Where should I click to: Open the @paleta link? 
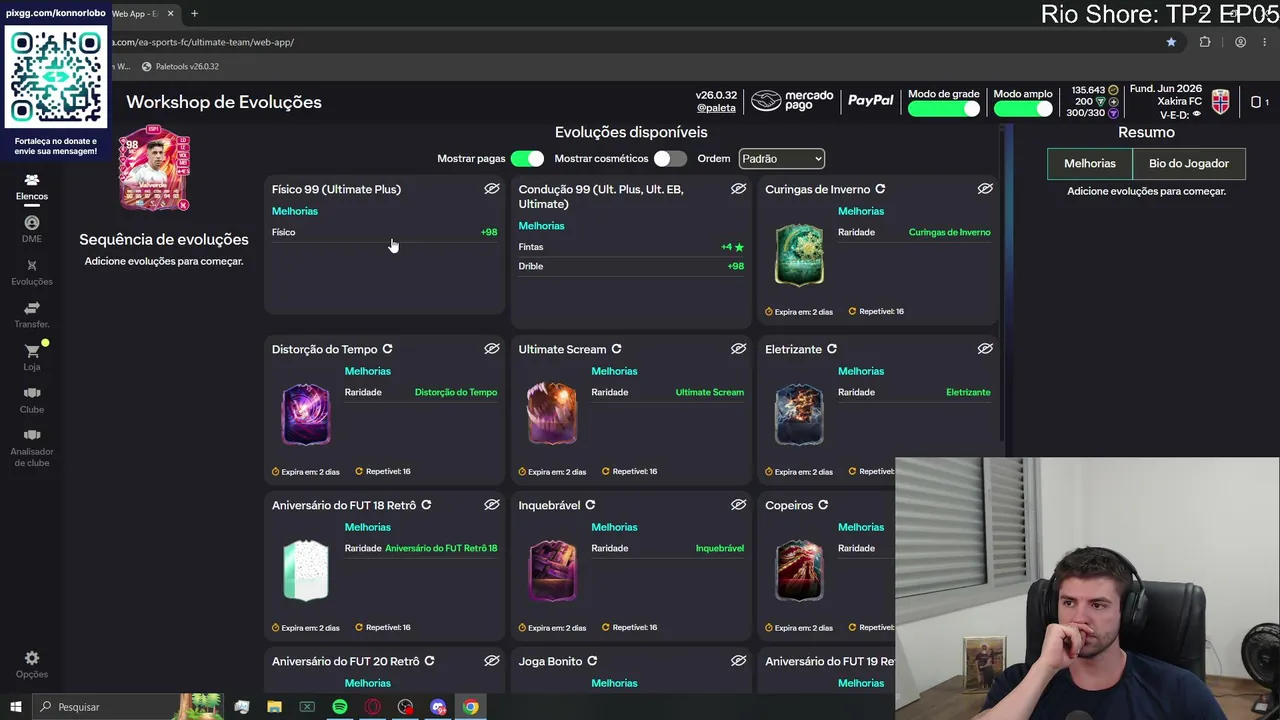pyautogui.click(x=716, y=108)
